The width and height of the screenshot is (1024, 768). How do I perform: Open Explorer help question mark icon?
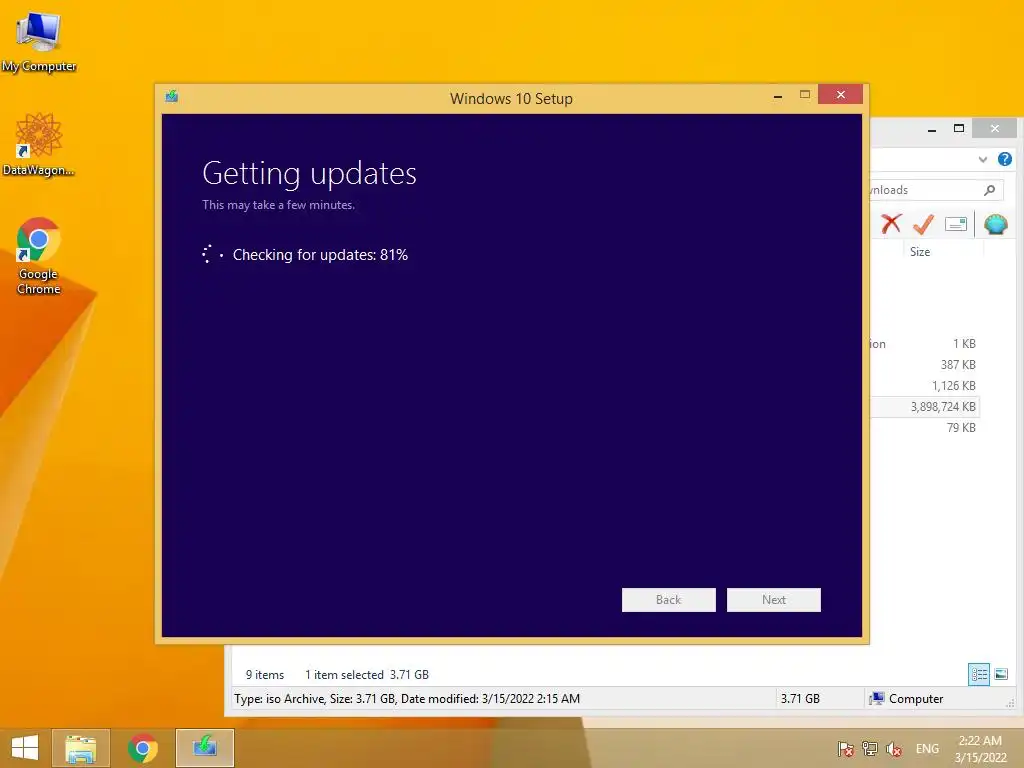pyautogui.click(x=1004, y=159)
